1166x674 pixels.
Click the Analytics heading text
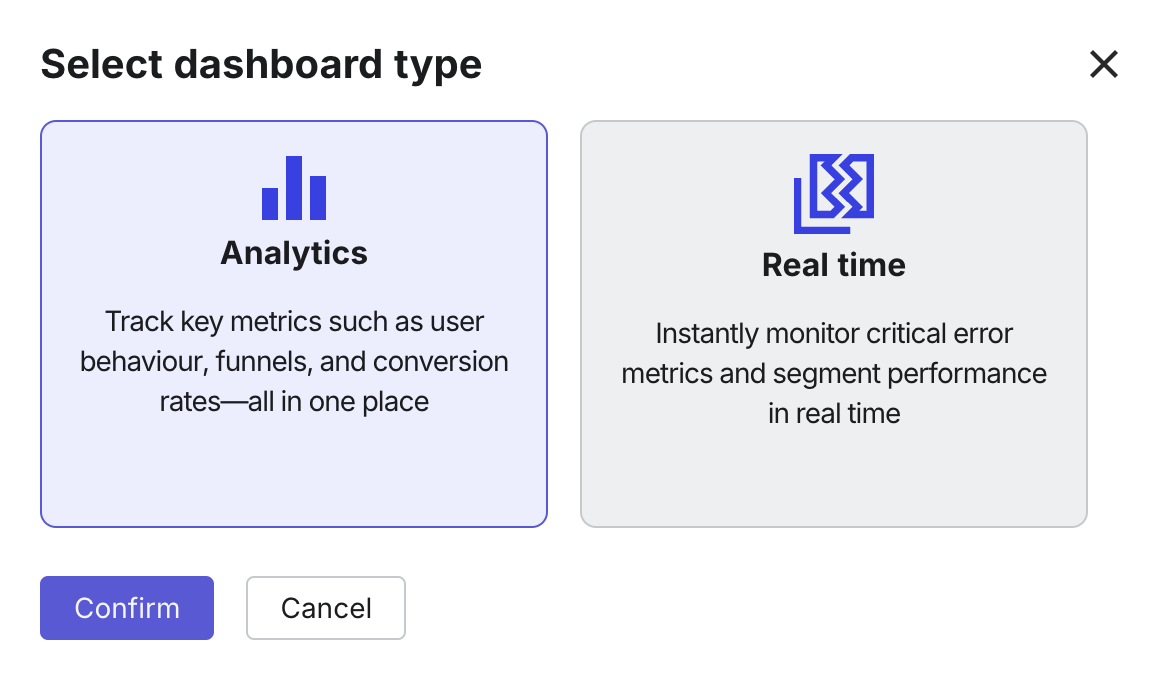[x=294, y=254]
